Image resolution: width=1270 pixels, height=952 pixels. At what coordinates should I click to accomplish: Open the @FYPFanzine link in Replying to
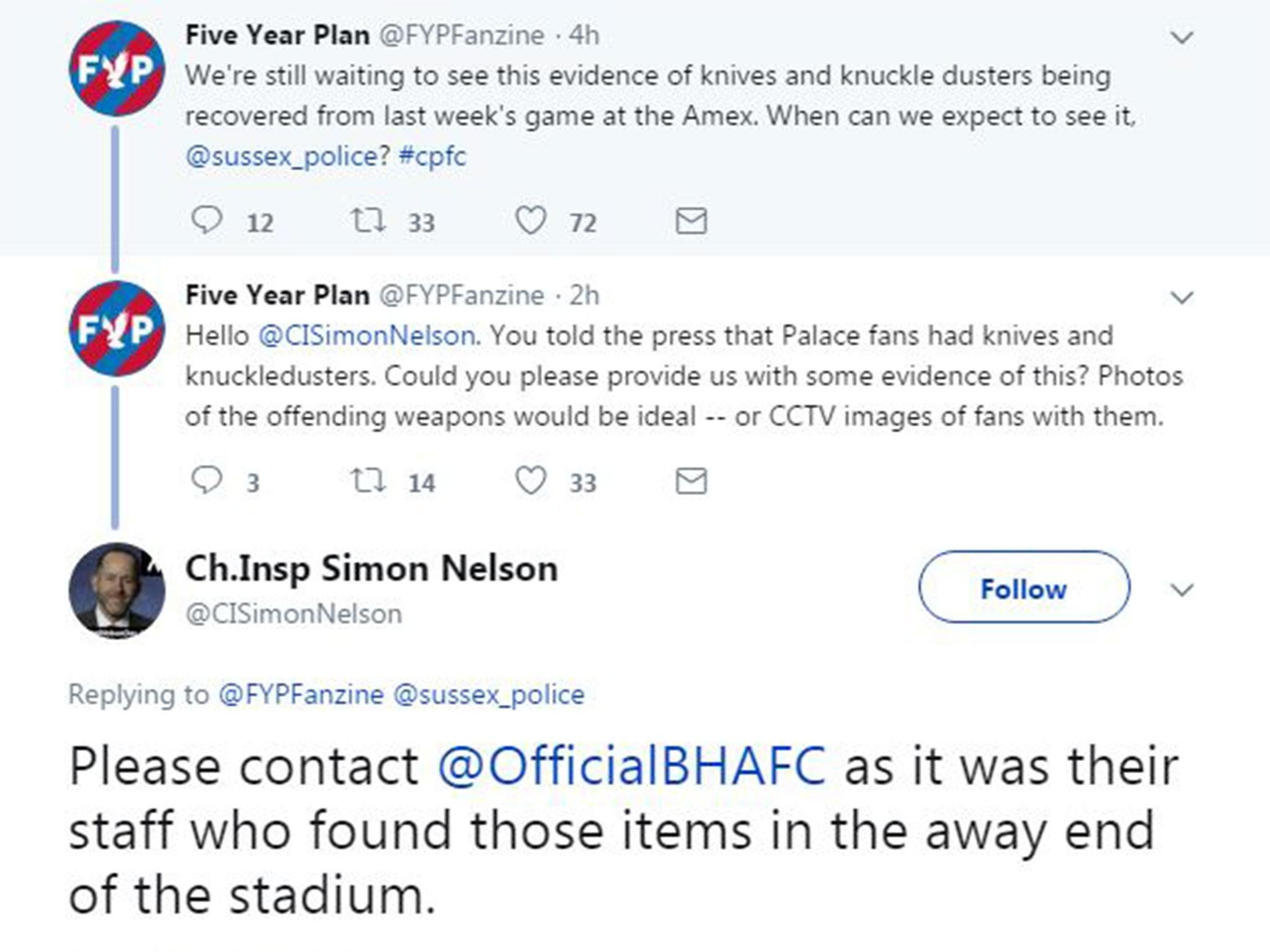(301, 695)
